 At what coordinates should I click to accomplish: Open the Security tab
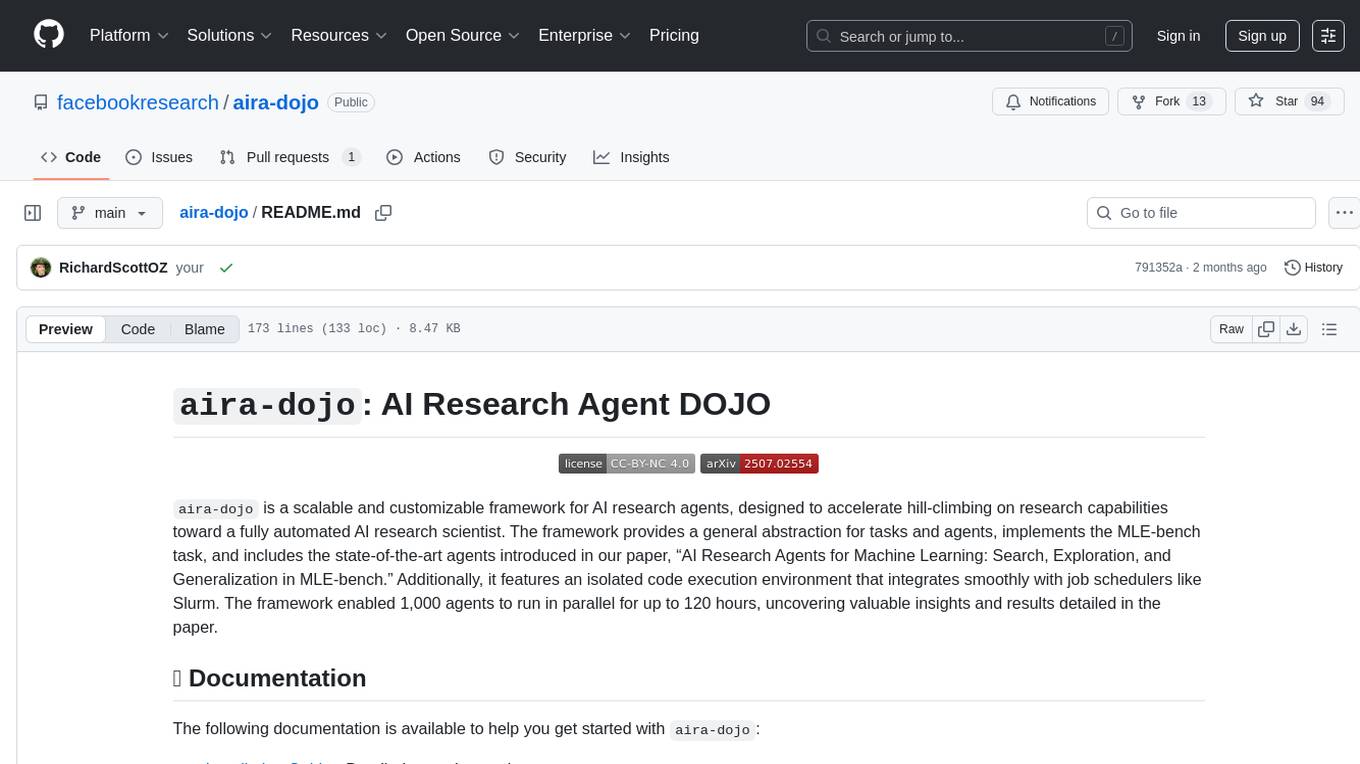tap(527, 157)
